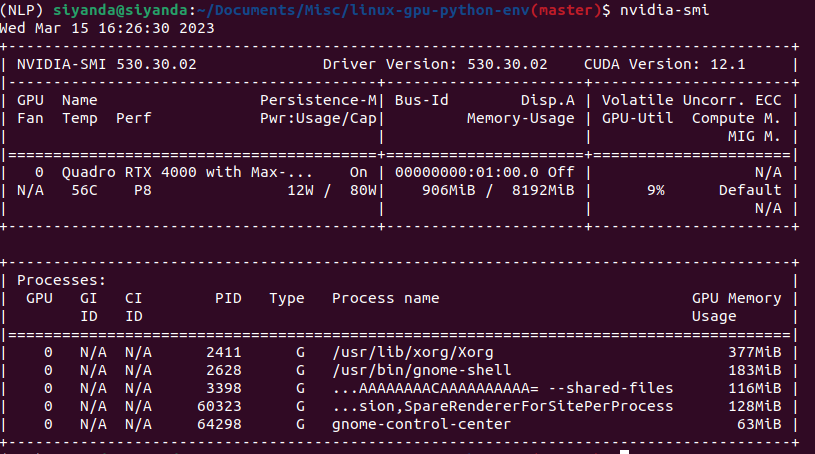Click the 'GPU Memory' column header
The width and height of the screenshot is (815, 454).
[737, 299]
